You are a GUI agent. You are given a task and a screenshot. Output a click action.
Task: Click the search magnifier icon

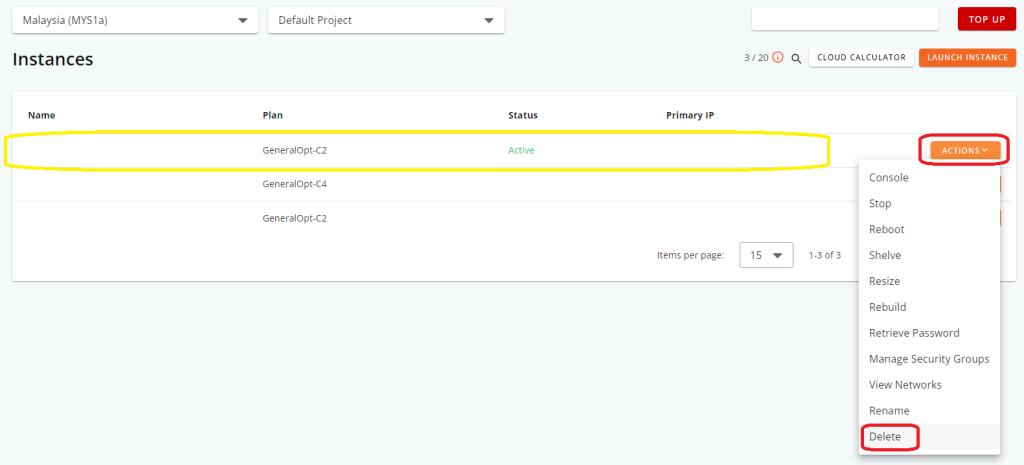(x=796, y=58)
